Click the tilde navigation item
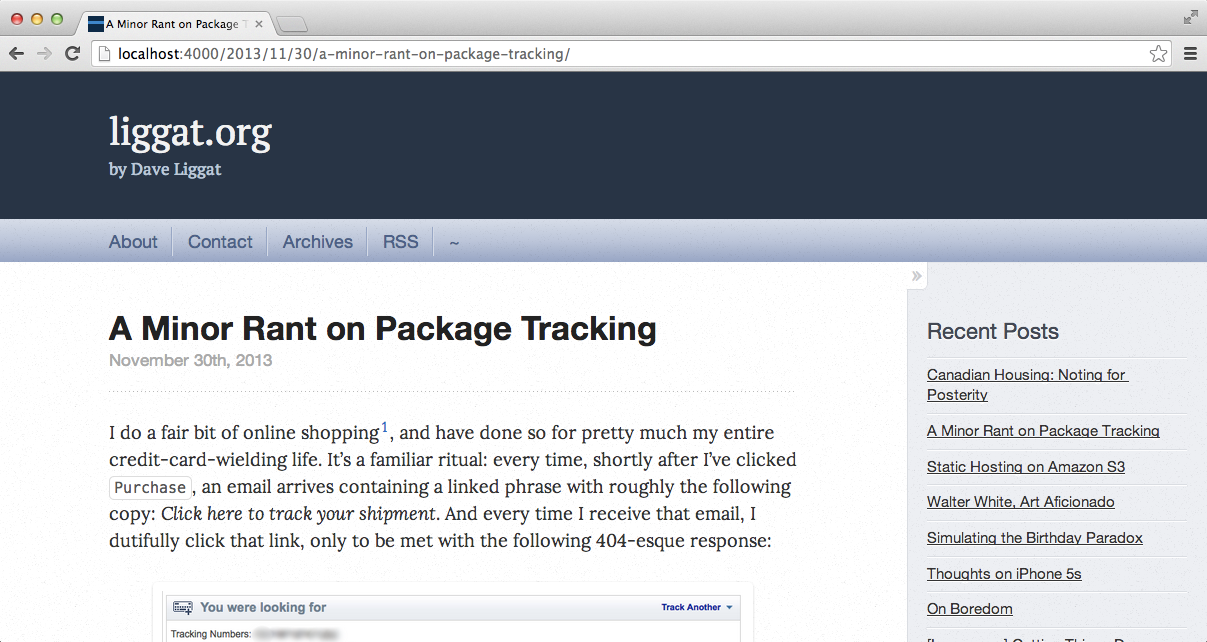The width and height of the screenshot is (1207, 642). (454, 242)
